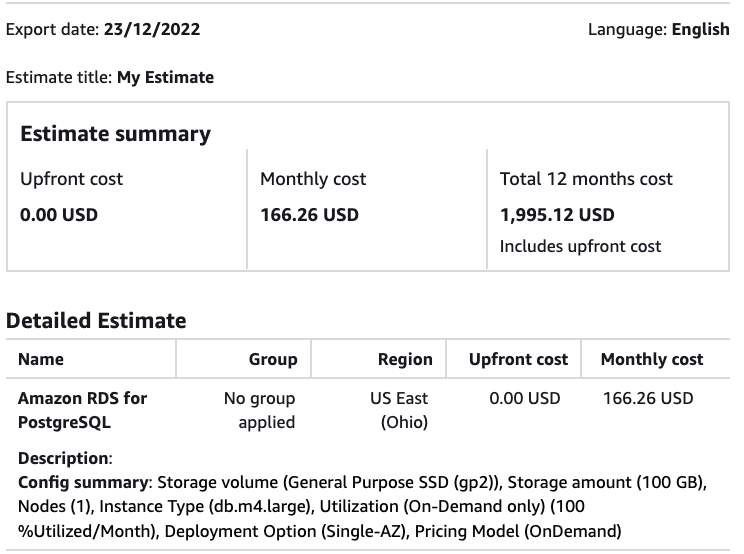The width and height of the screenshot is (744, 554).
Task: Select the My Estimate title text
Action: [165, 77]
